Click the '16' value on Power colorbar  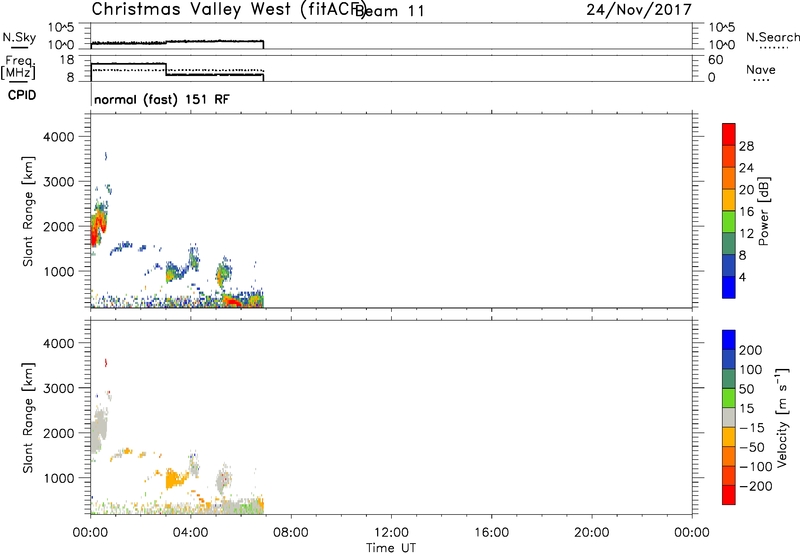point(746,212)
